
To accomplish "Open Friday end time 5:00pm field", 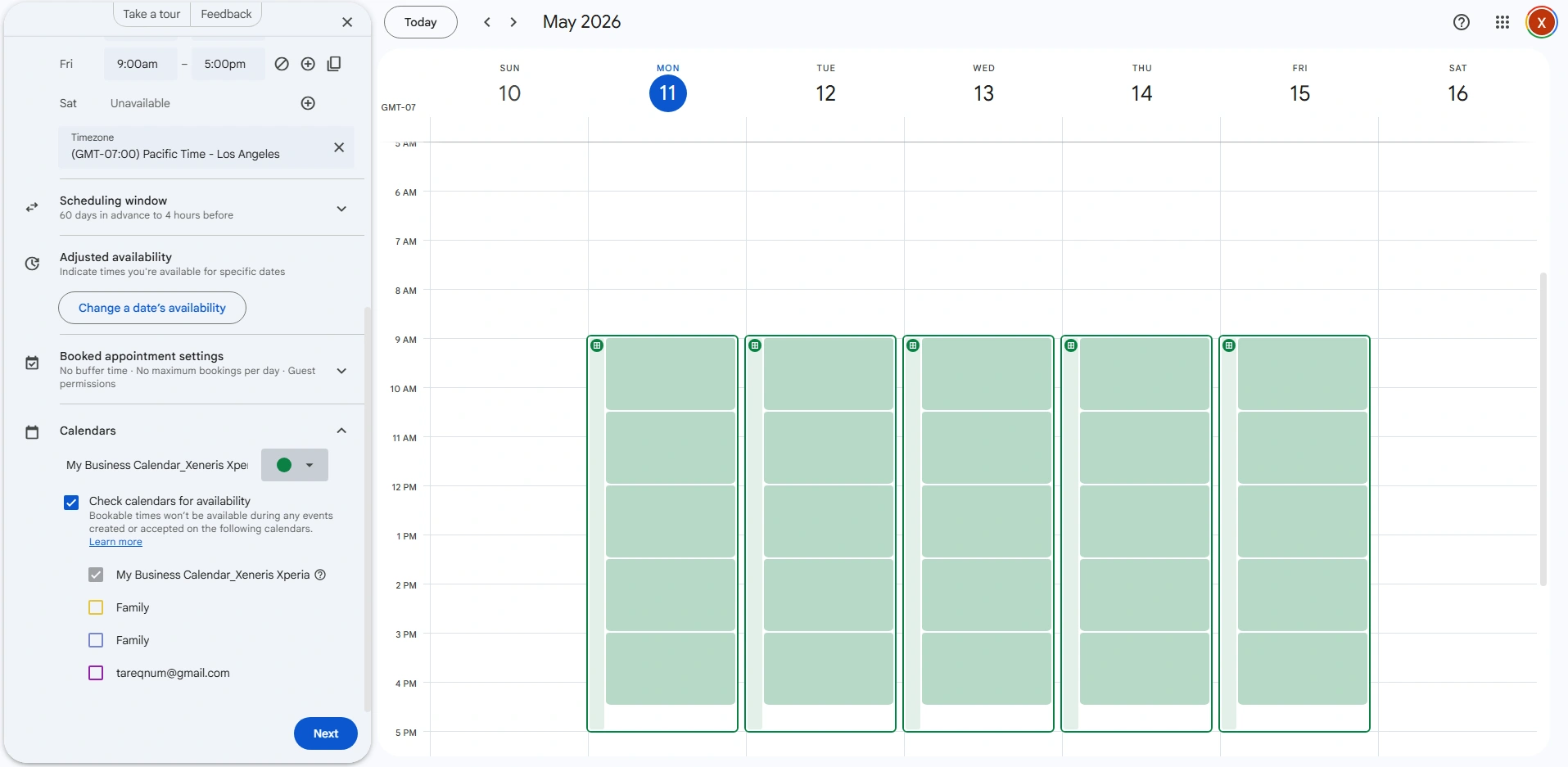I will (228, 64).
